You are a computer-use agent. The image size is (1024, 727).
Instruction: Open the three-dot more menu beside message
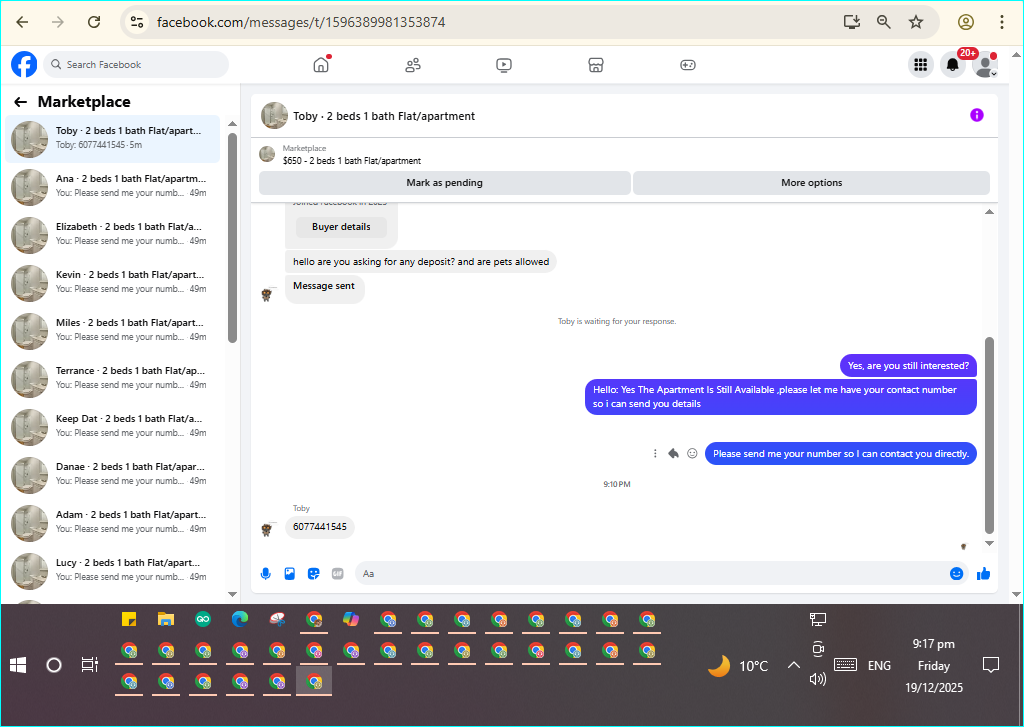coord(655,453)
